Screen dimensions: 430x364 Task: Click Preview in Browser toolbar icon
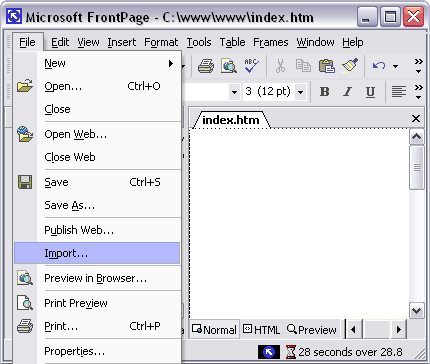(x=229, y=66)
